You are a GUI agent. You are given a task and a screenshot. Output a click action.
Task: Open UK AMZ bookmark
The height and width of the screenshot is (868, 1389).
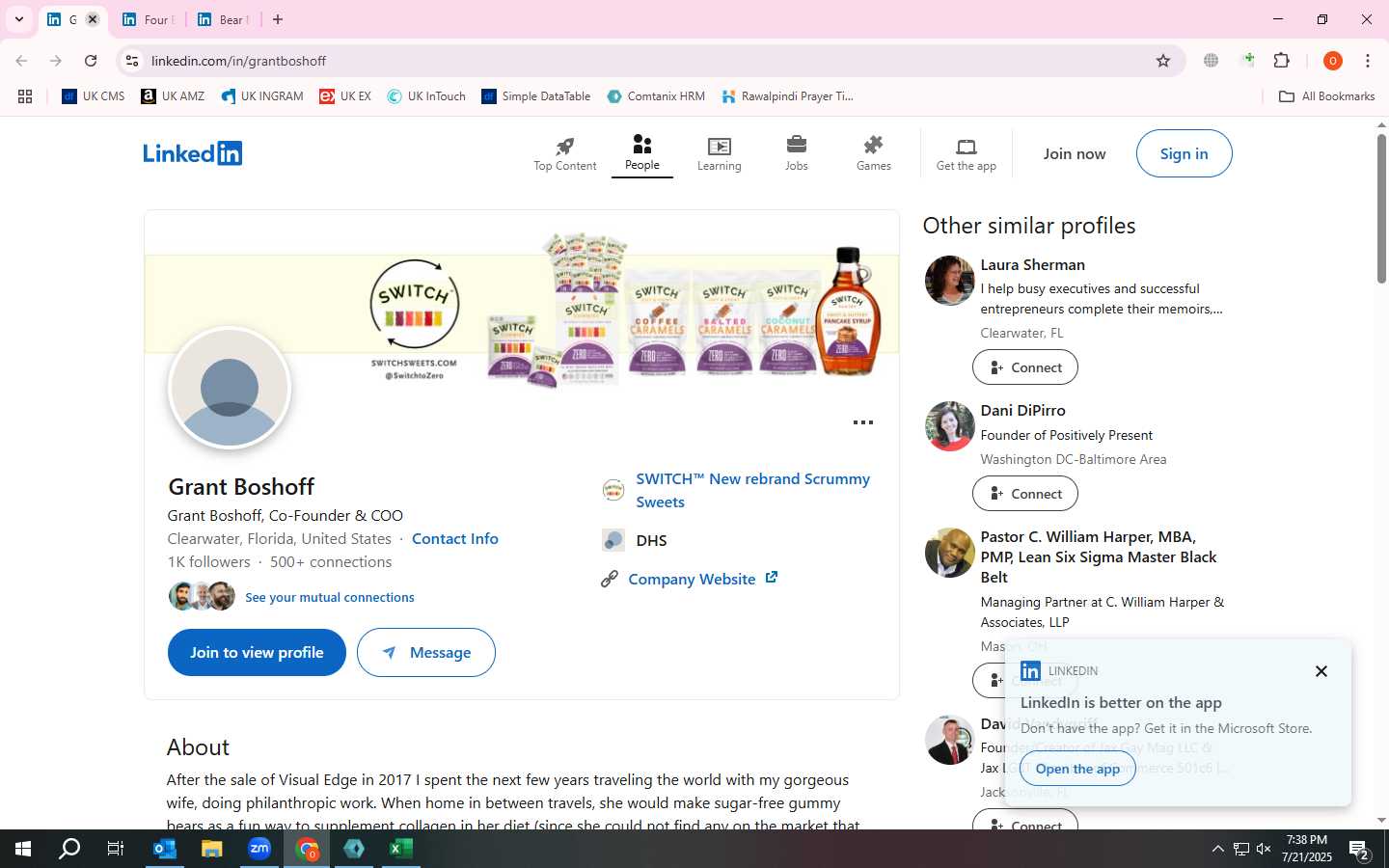click(x=173, y=96)
